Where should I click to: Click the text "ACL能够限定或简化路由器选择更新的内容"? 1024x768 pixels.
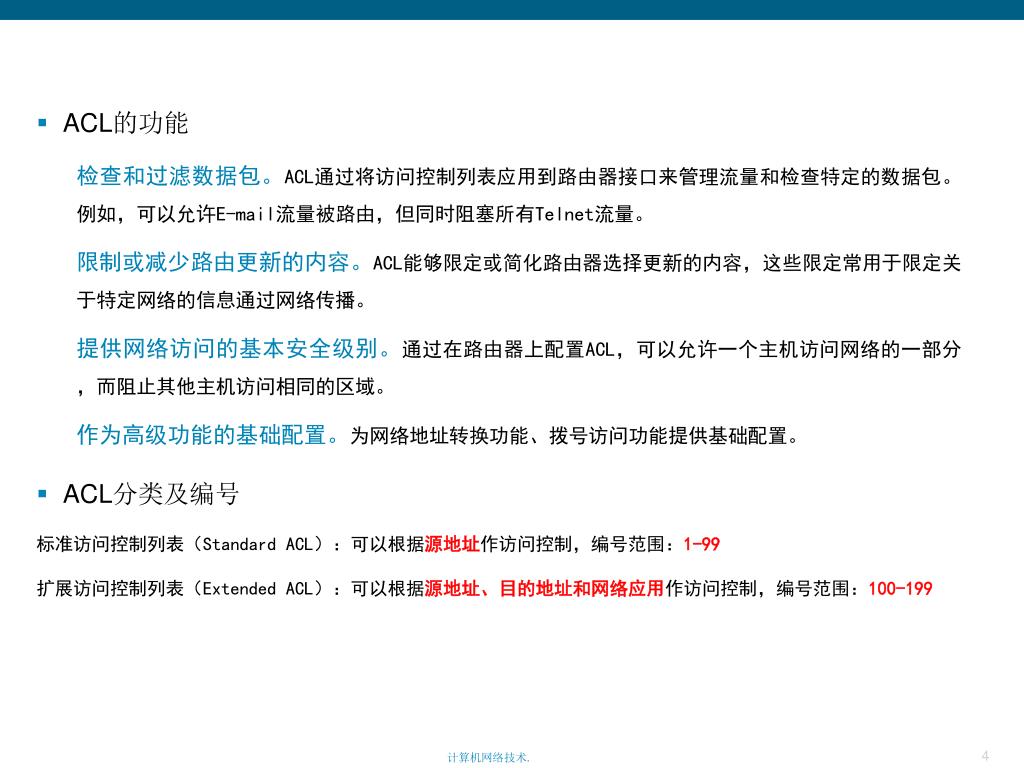558,263
